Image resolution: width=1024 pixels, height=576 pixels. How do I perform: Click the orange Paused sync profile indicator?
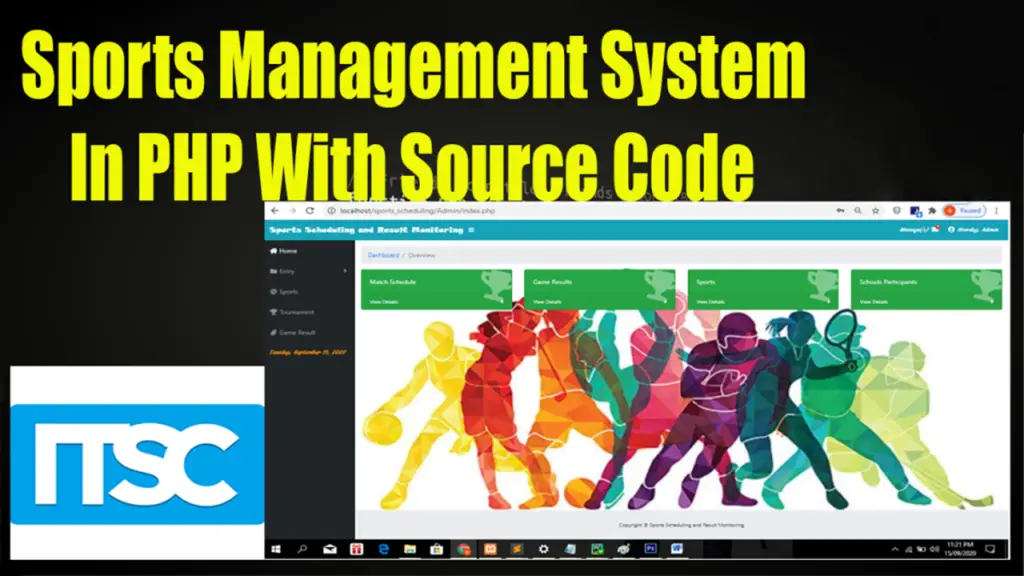pyautogui.click(x=950, y=210)
